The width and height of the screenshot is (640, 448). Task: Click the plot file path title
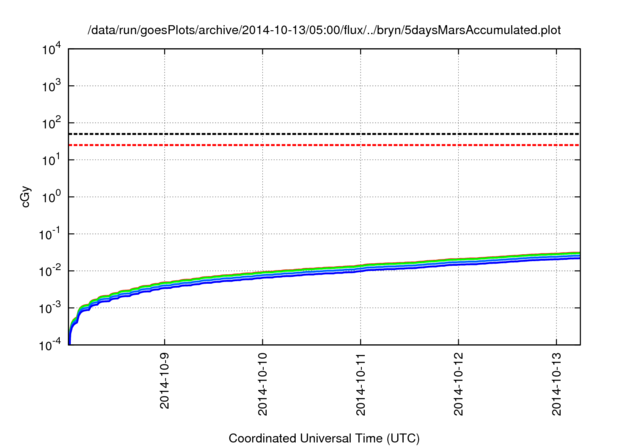[x=324, y=30]
